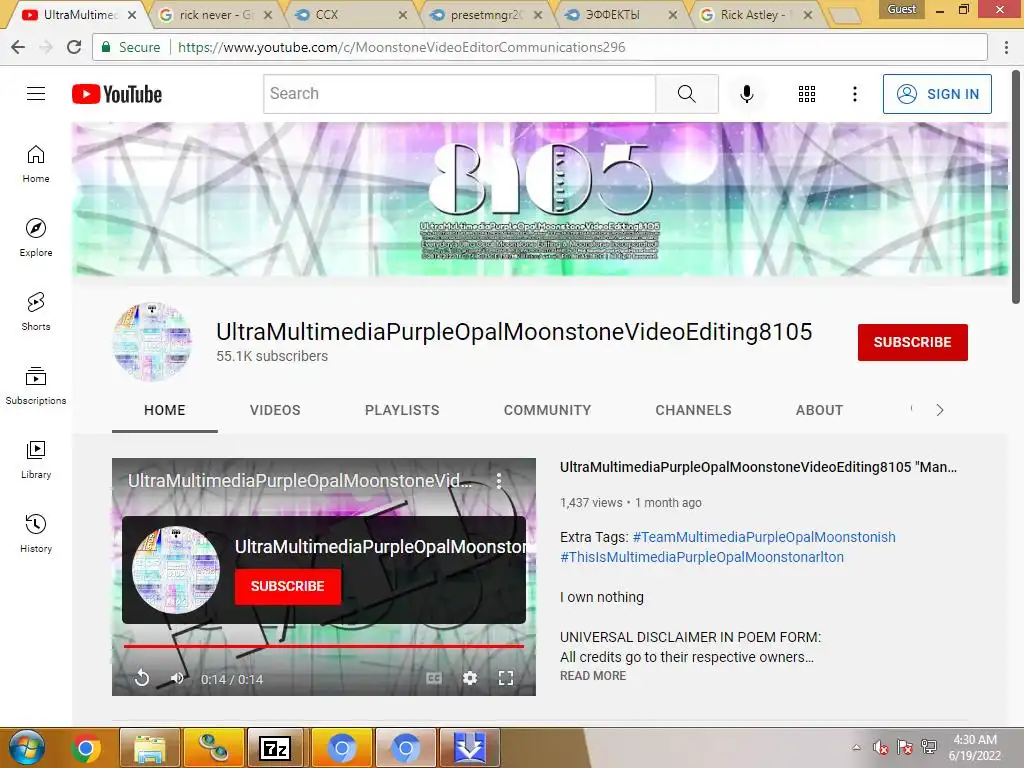Switch to the presetmngr browser tab
Image resolution: width=1024 pixels, height=768 pixels.
tap(485, 14)
